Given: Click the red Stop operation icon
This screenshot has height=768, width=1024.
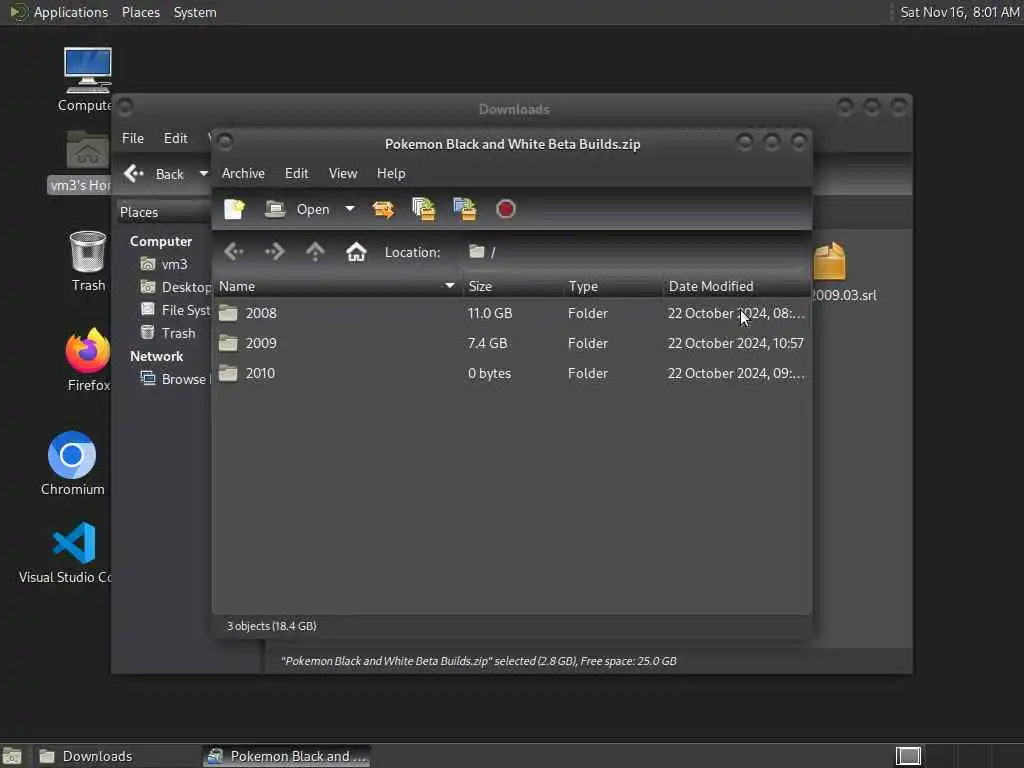Looking at the screenshot, I should pos(505,209).
